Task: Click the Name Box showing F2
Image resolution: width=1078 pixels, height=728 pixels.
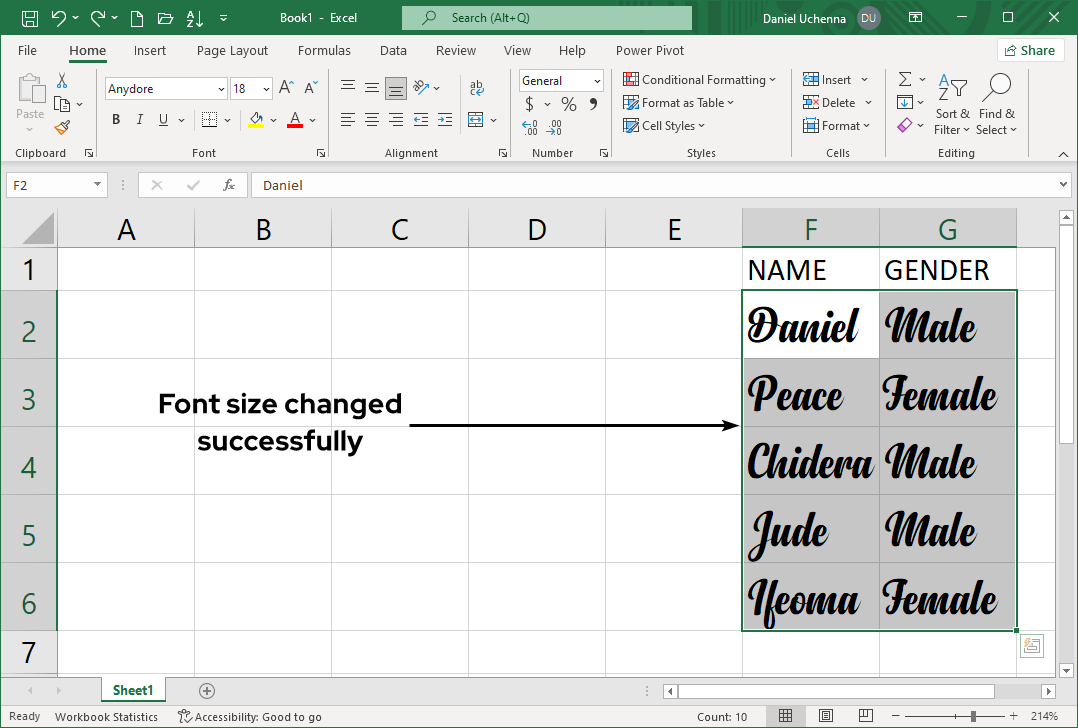Action: [x=48, y=185]
